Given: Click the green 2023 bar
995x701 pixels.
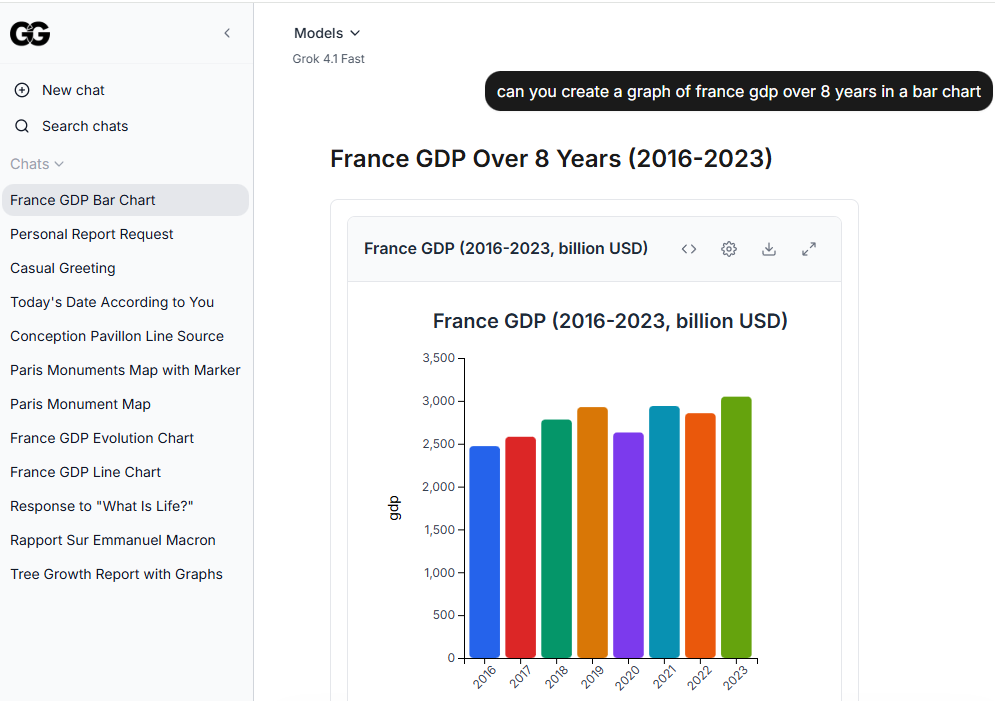Looking at the screenshot, I should [x=736, y=527].
